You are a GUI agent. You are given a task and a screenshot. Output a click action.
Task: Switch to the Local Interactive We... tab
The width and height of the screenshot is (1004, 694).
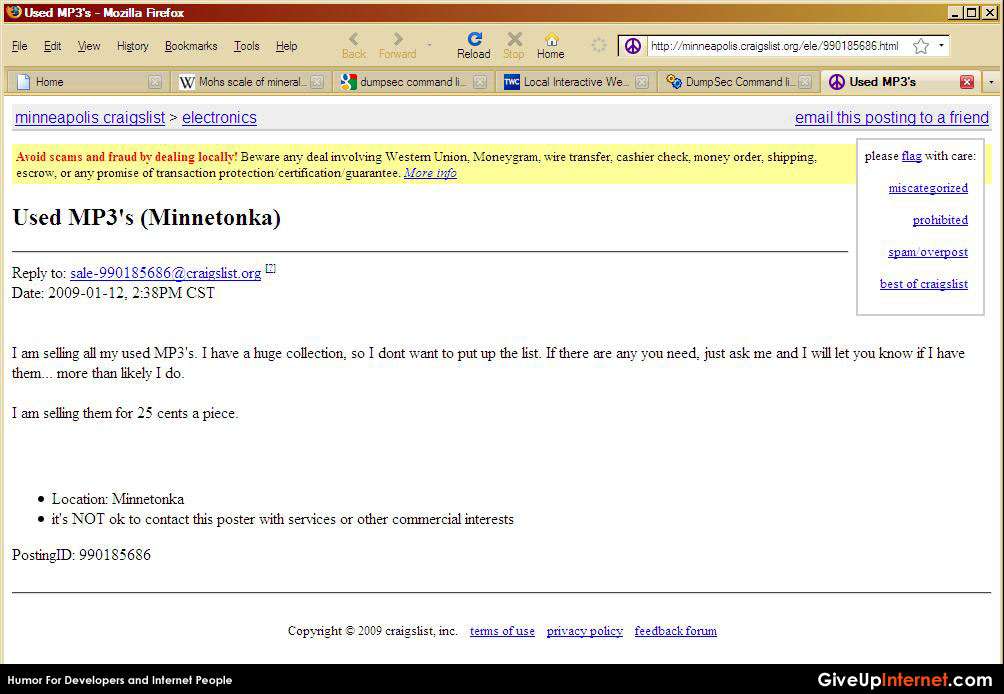[576, 82]
